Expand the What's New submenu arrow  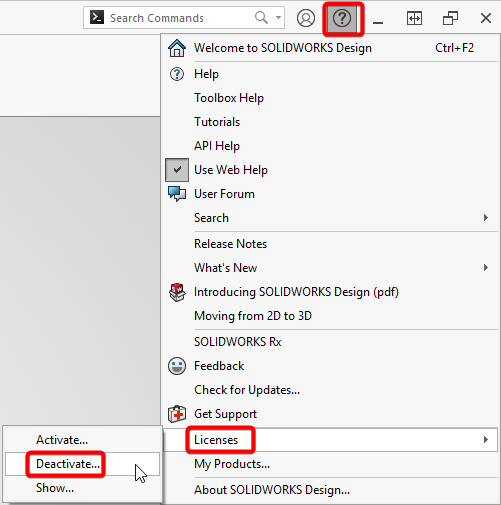[486, 268]
